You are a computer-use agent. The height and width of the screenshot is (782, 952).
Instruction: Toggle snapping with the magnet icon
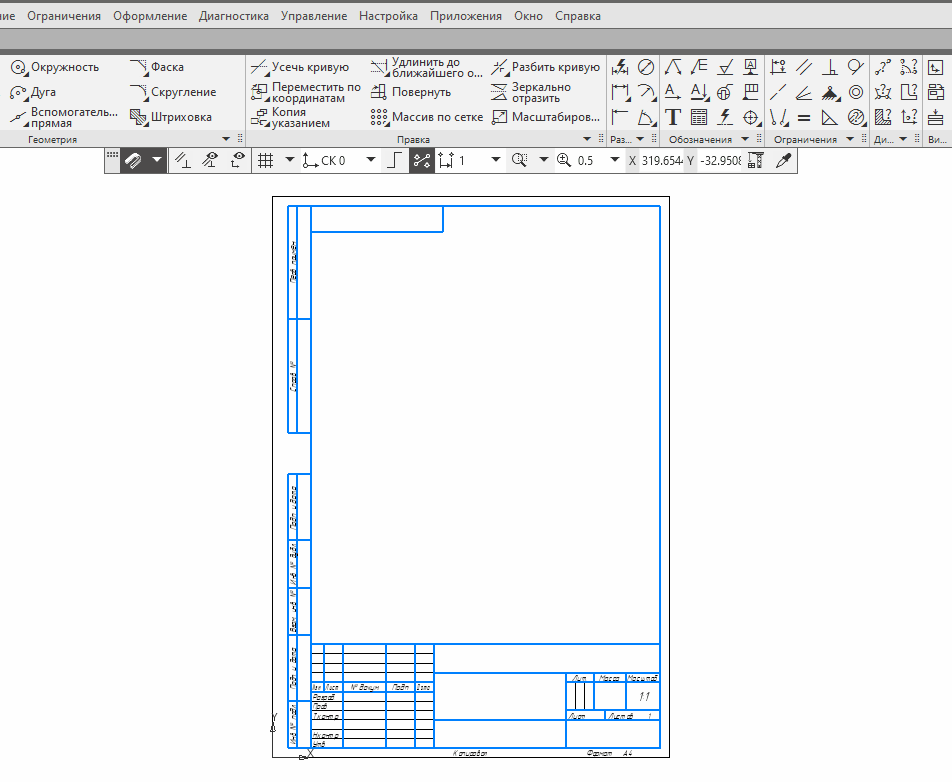tap(134, 160)
